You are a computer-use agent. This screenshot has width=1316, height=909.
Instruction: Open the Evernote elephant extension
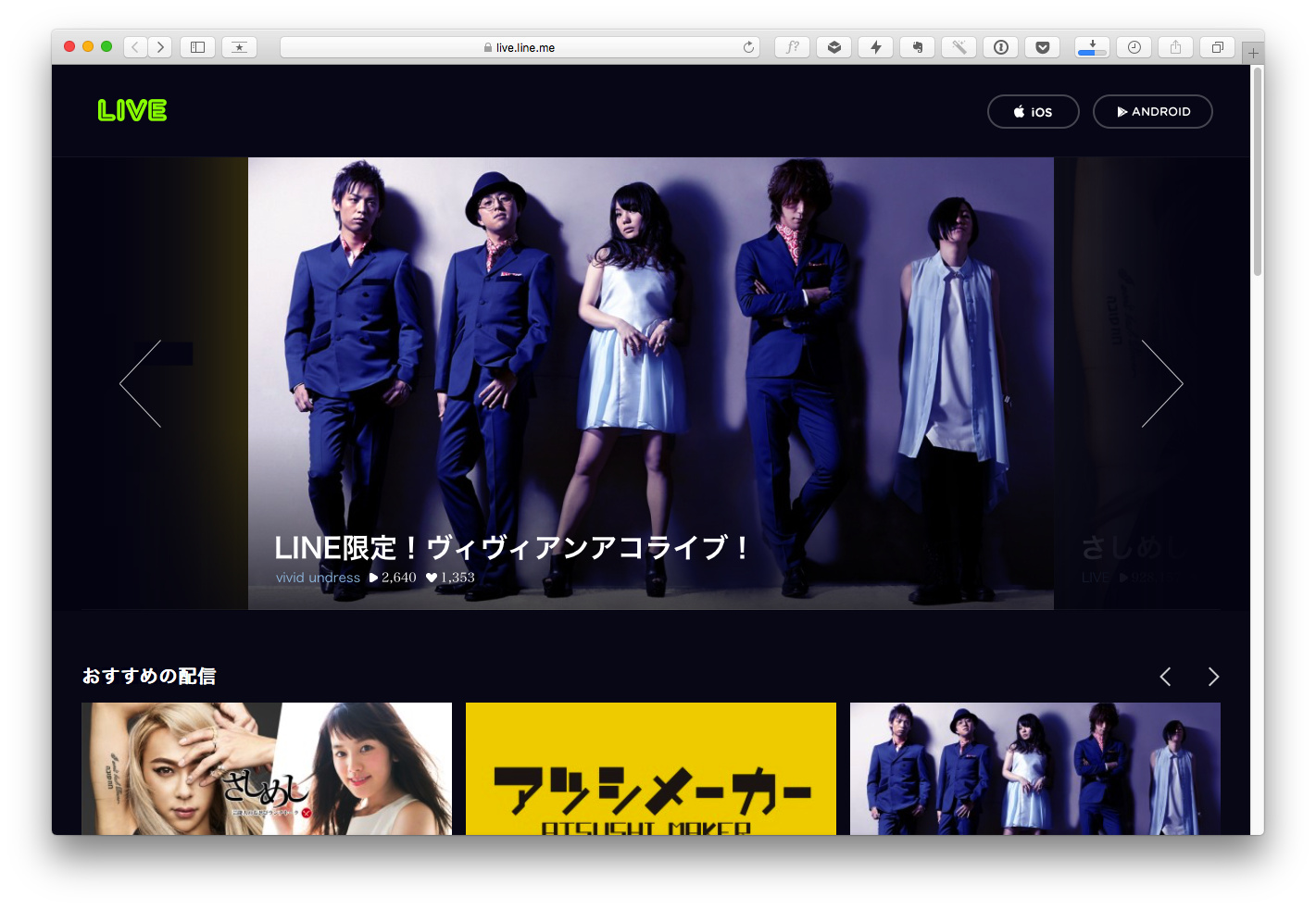point(917,47)
